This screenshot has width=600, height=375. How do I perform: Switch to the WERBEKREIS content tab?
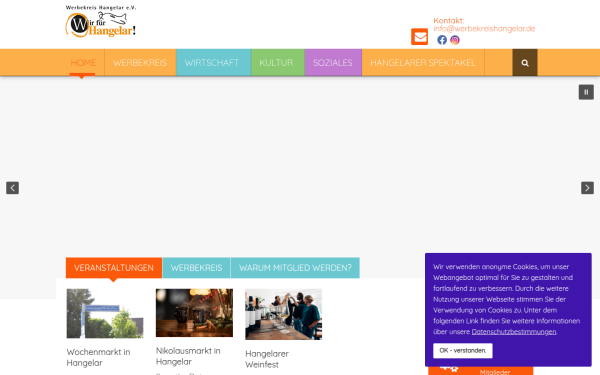tap(196, 268)
